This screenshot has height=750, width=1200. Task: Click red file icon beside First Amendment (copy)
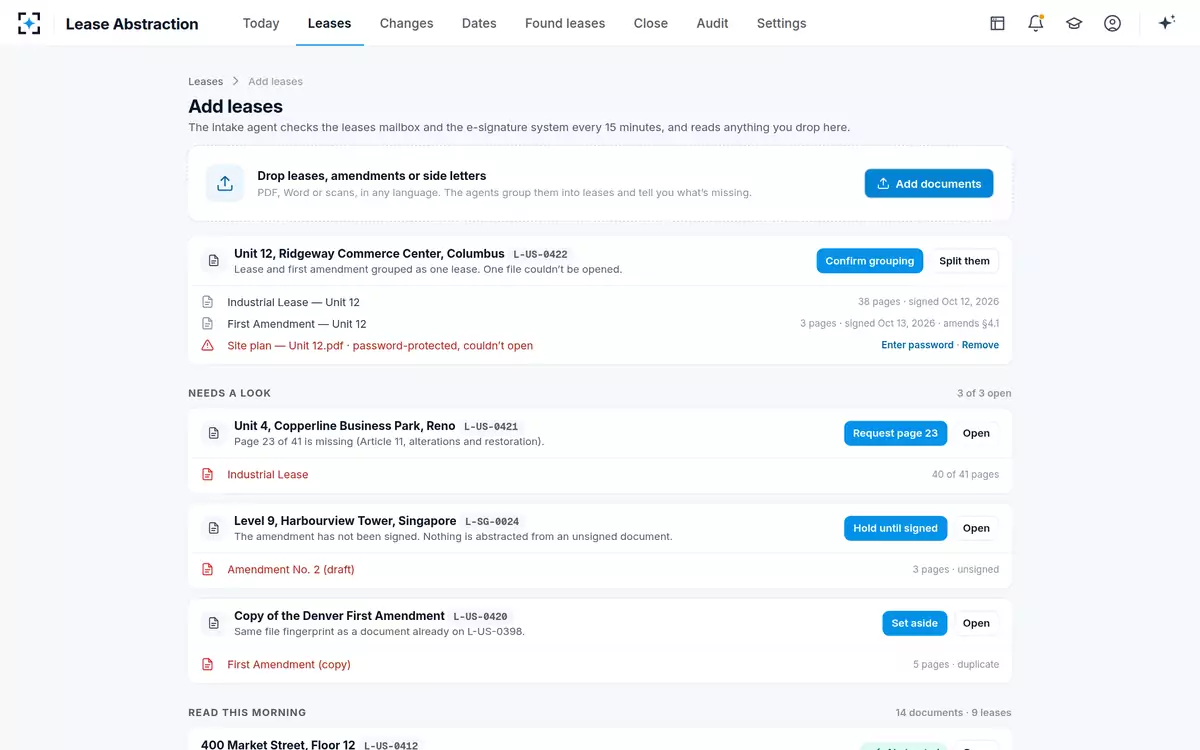(x=207, y=664)
